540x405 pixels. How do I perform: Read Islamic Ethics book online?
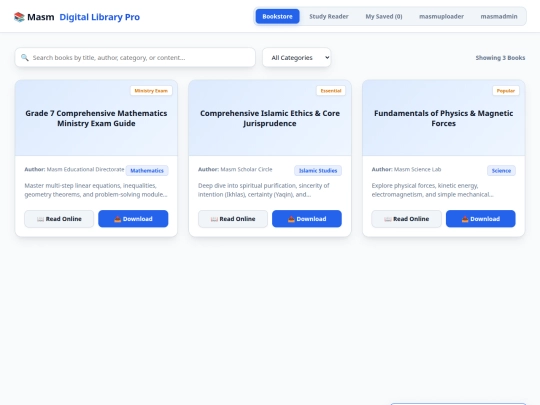click(x=233, y=219)
